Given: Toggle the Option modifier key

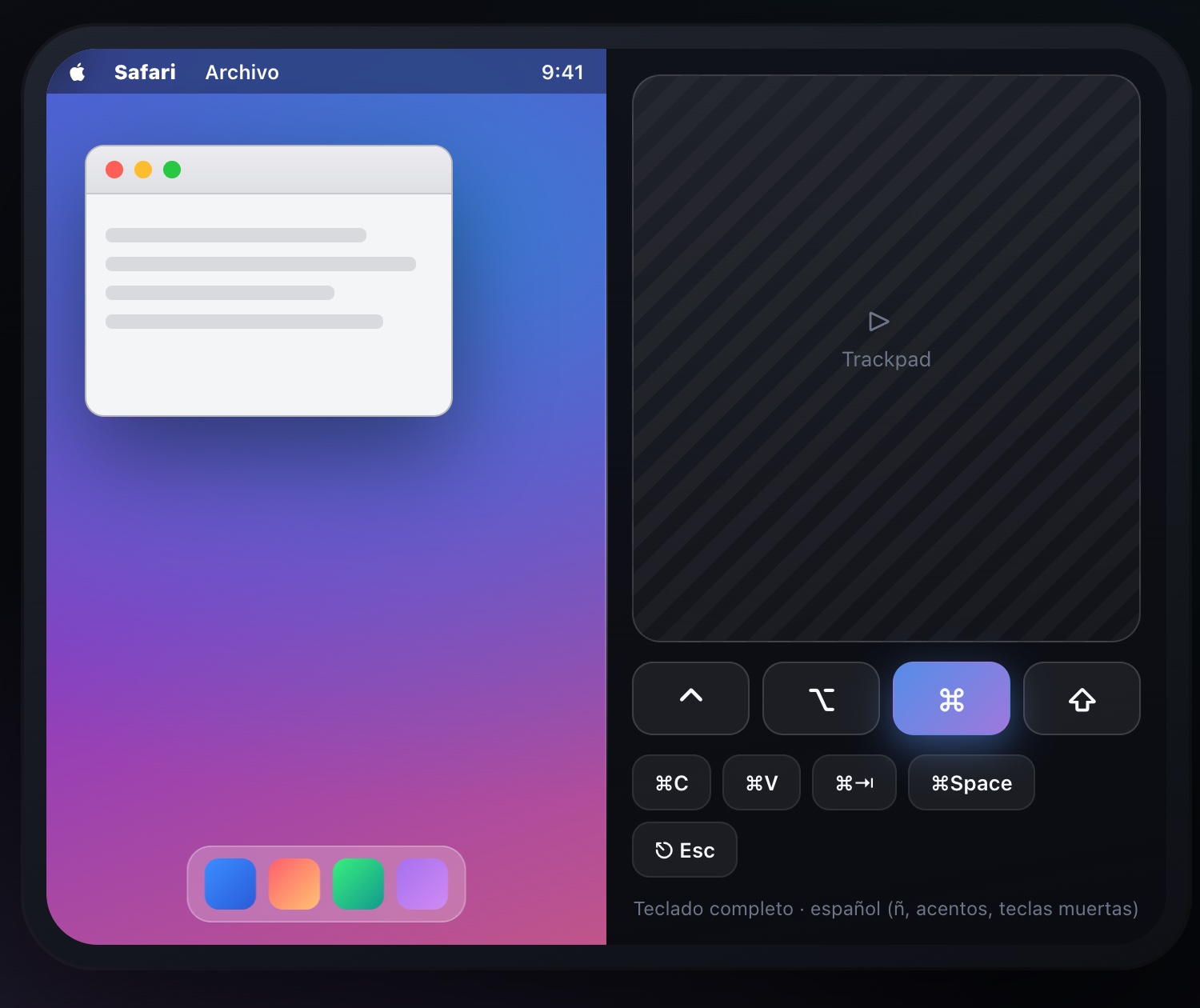Looking at the screenshot, I should [x=821, y=698].
